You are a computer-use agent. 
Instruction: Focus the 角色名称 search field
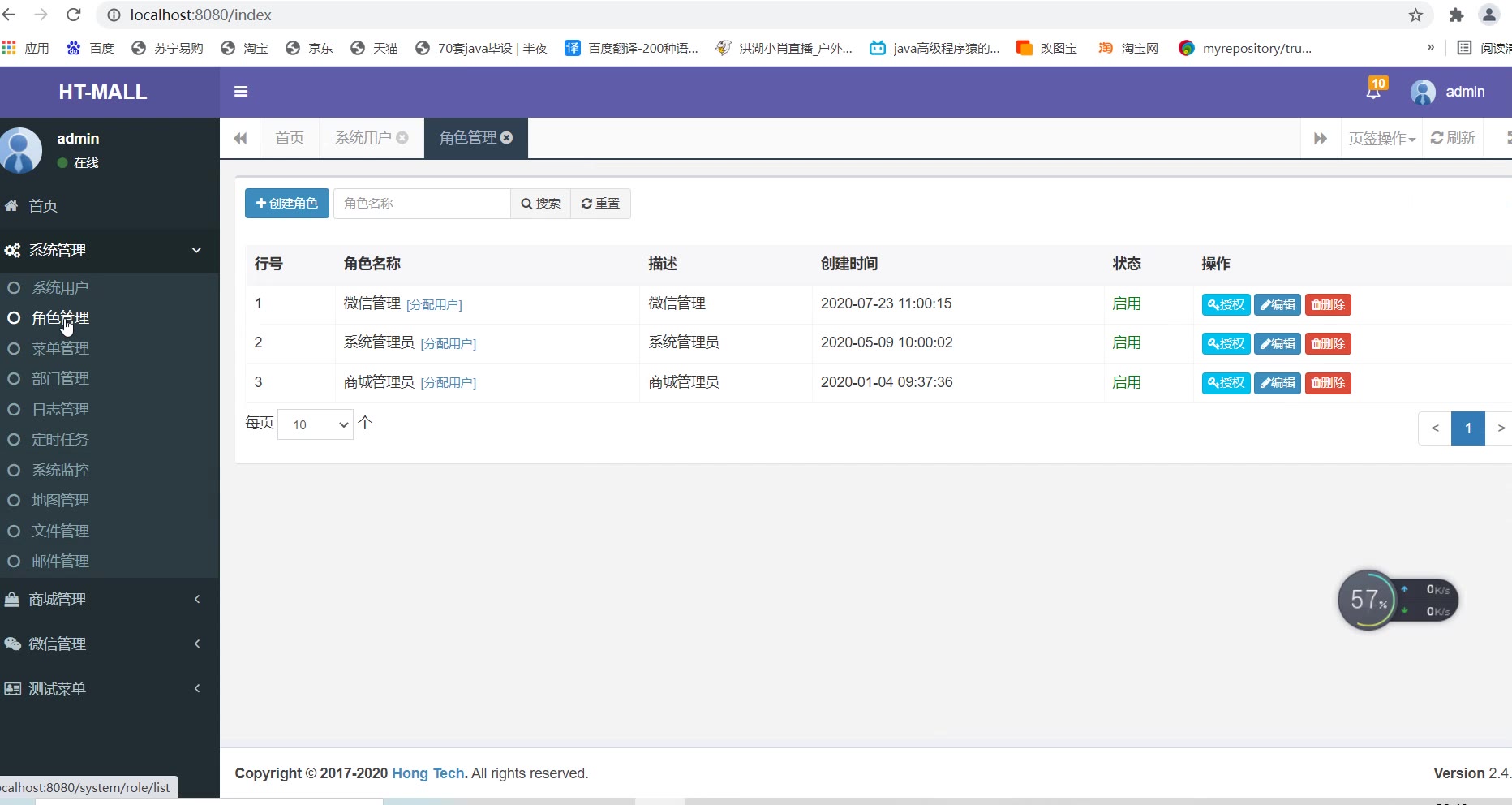(x=422, y=204)
